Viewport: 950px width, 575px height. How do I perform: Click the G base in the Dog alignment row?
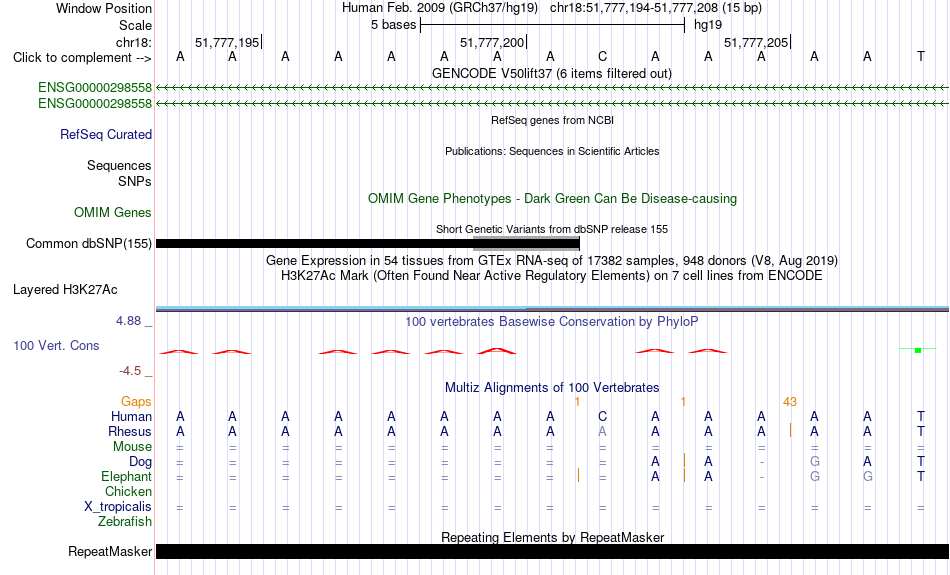(814, 462)
